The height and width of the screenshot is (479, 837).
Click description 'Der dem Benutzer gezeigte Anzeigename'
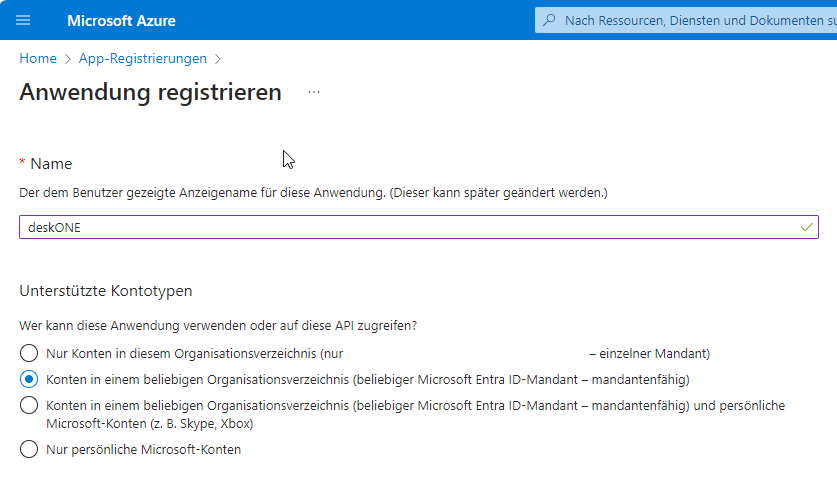pos(138,193)
